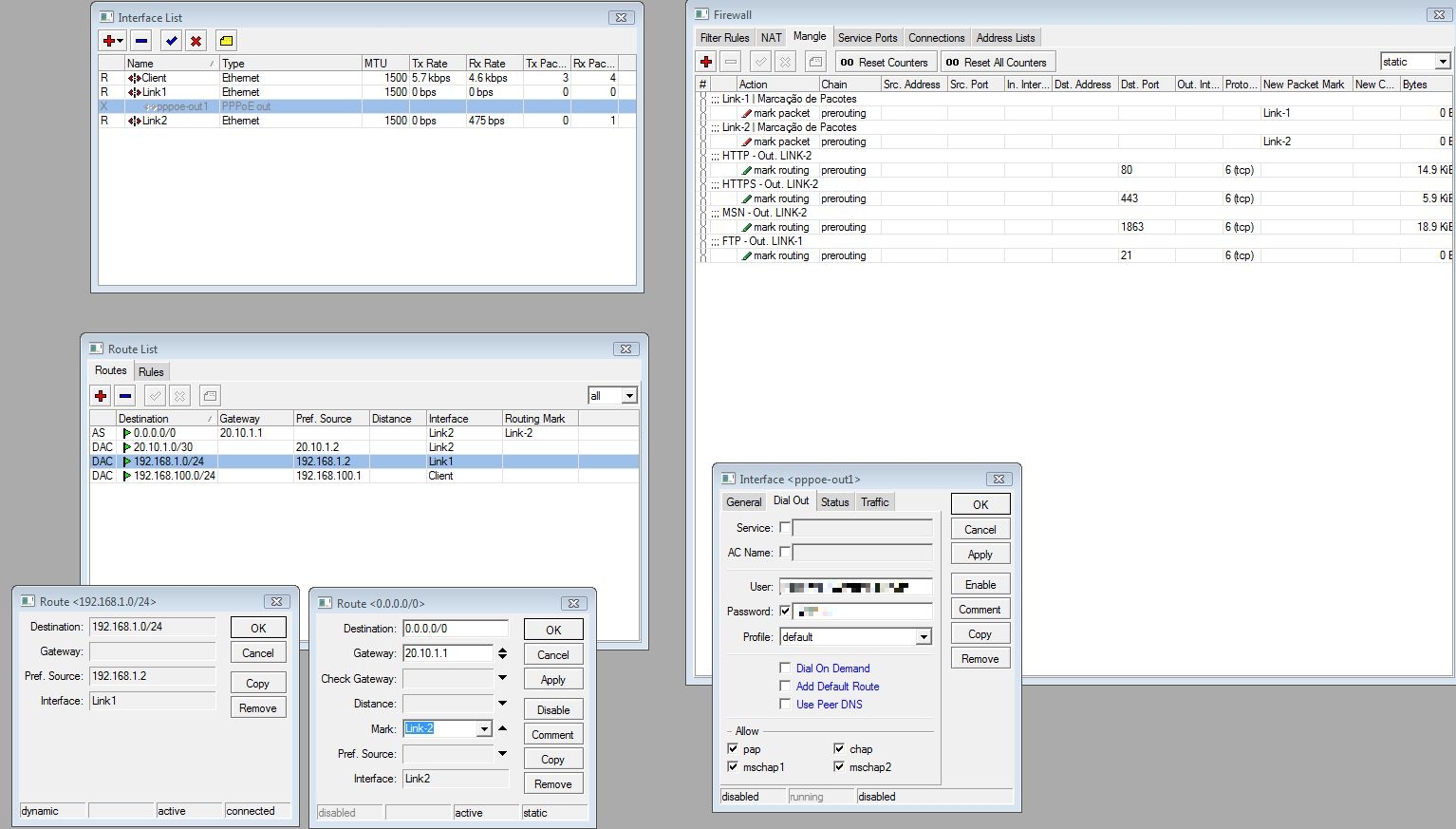Switch to the NAT tab
1456x829 pixels.
point(772,38)
